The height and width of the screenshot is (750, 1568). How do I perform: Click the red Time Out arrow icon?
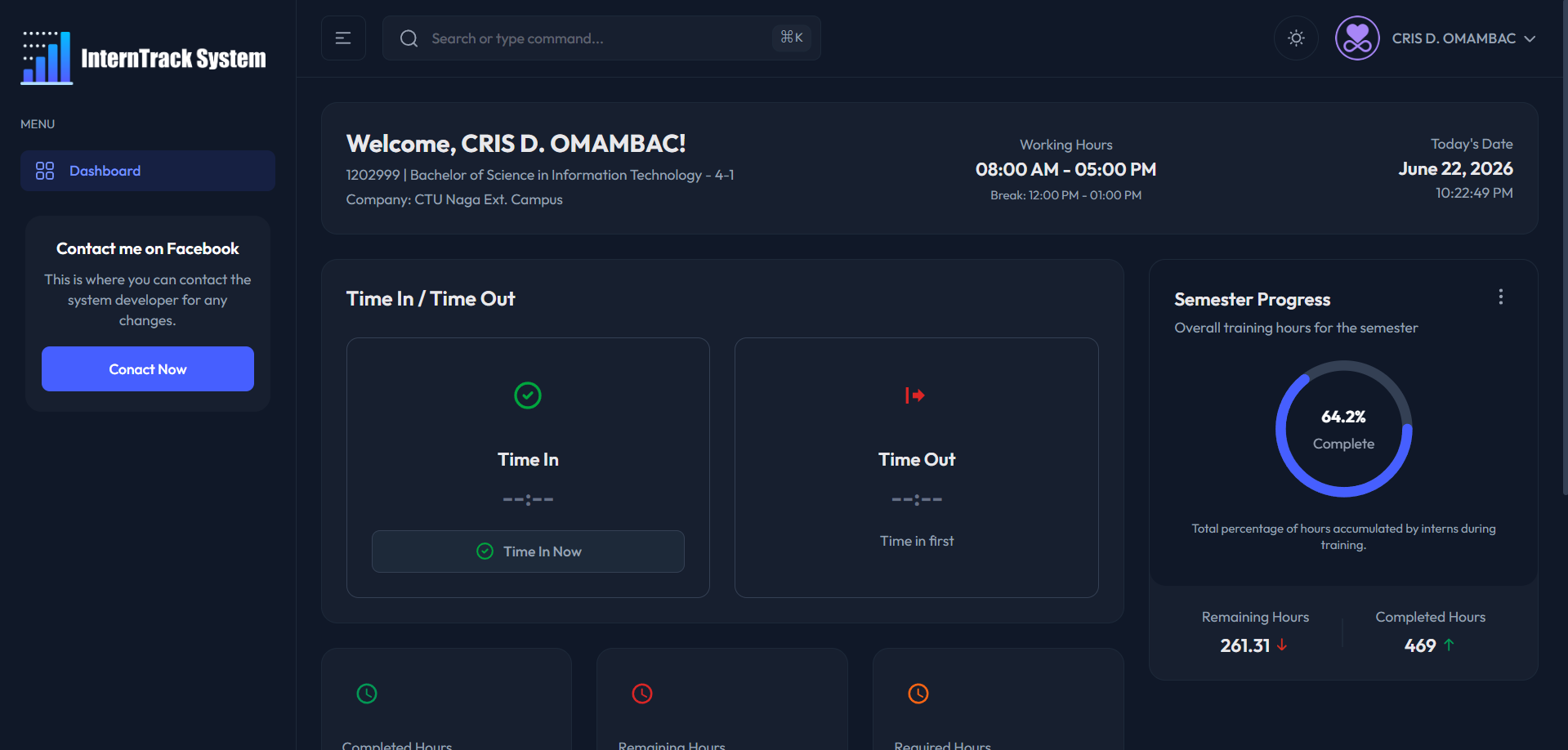tap(915, 395)
